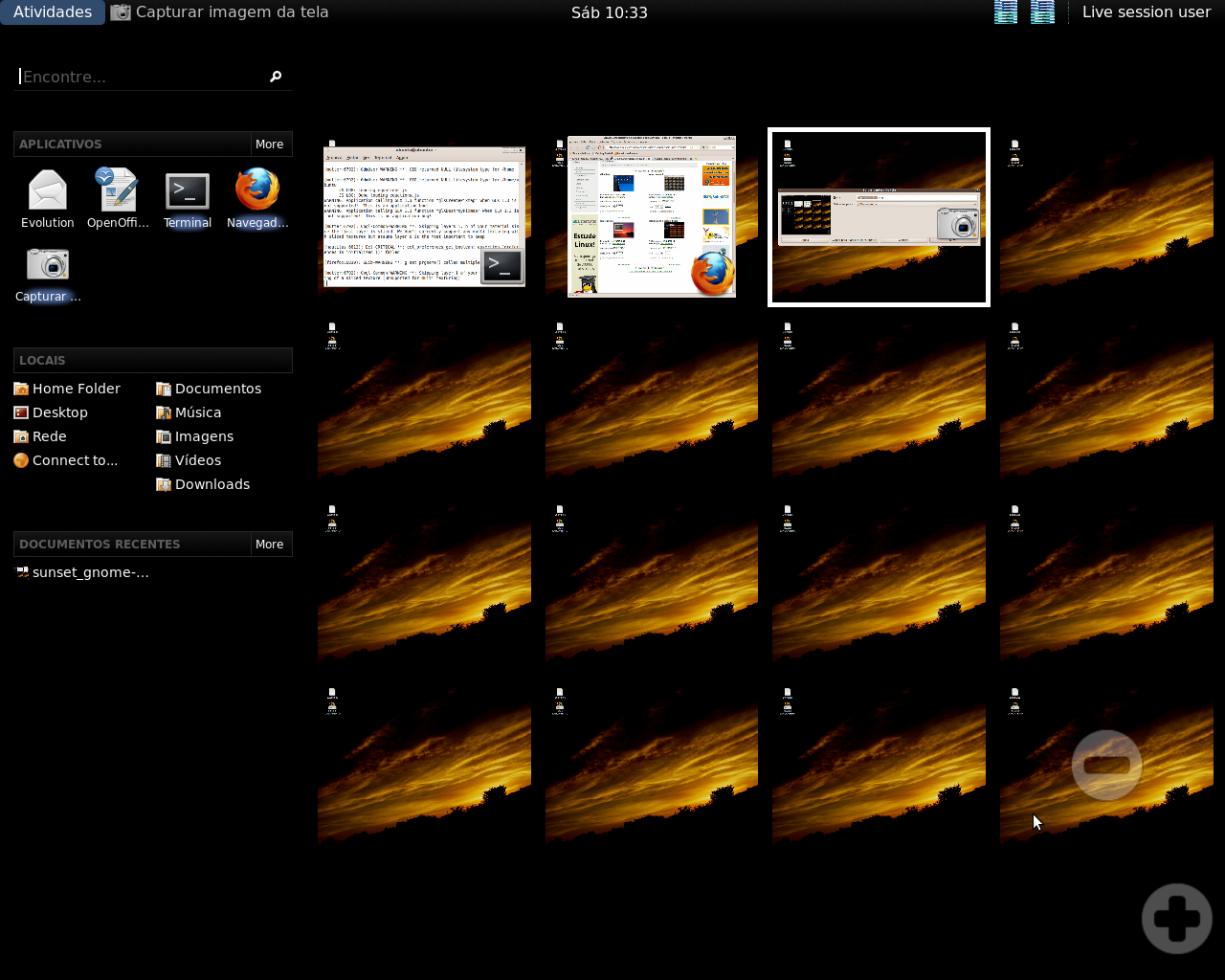Open the OpenOffice Writer launcher
This screenshot has height=980, width=1225.
(118, 199)
